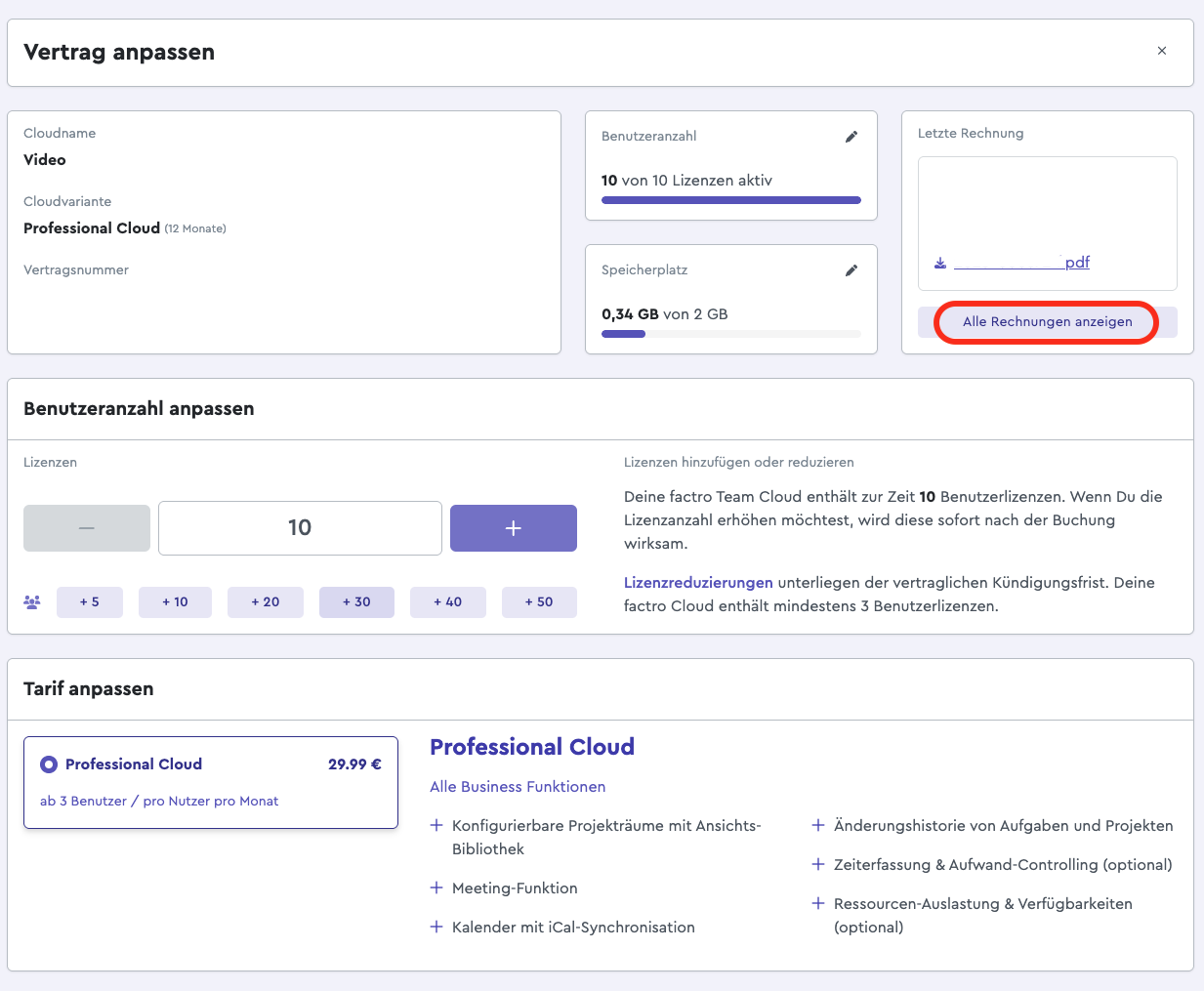The width and height of the screenshot is (1204, 991).
Task: Decrease licenses with the minus button
Action: (x=87, y=528)
